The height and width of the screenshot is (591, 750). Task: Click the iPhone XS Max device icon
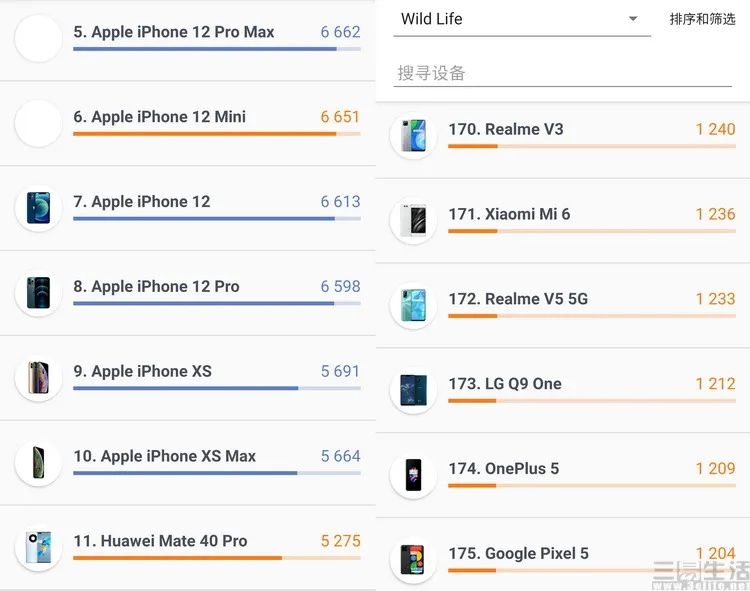pos(39,462)
